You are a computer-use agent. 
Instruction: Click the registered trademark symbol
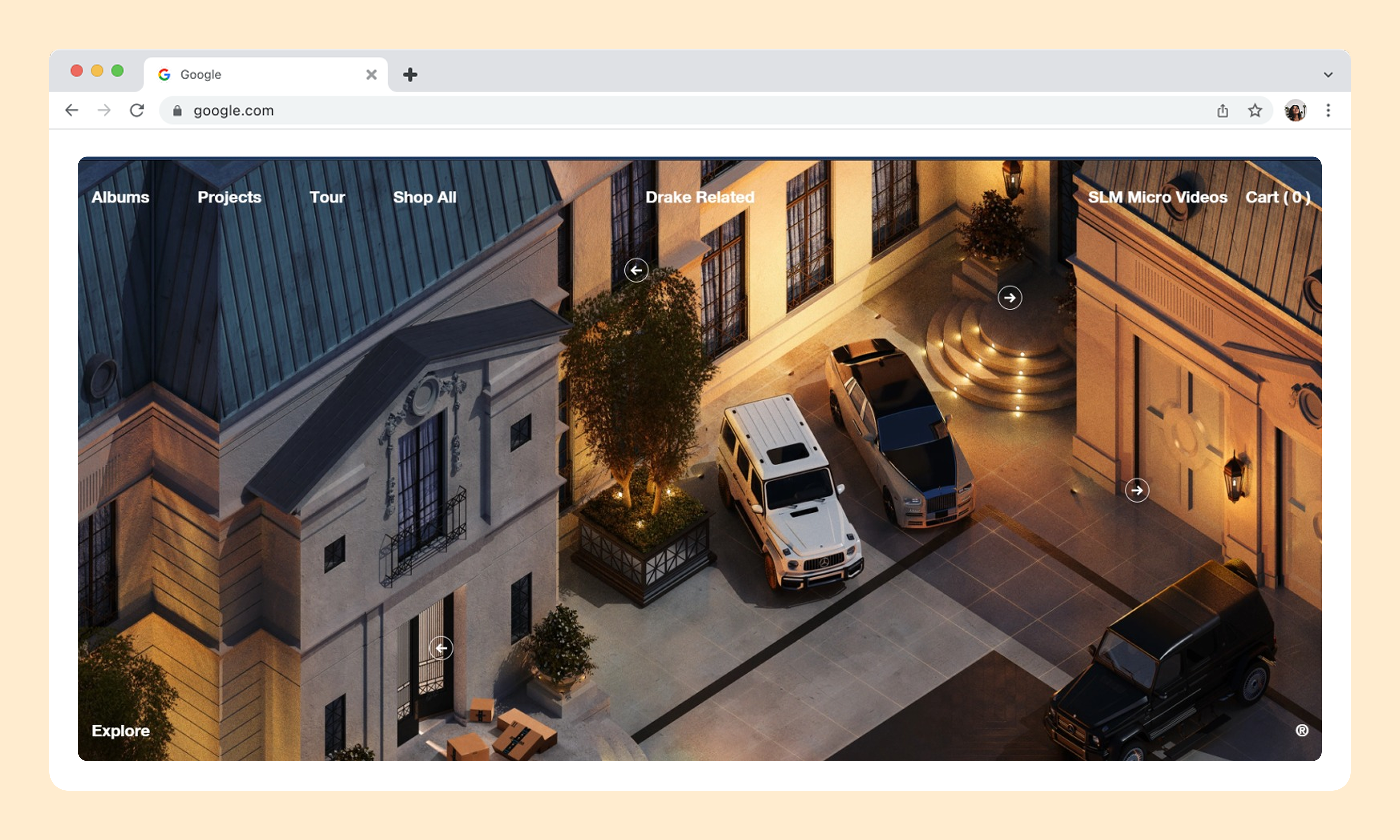(x=1302, y=730)
